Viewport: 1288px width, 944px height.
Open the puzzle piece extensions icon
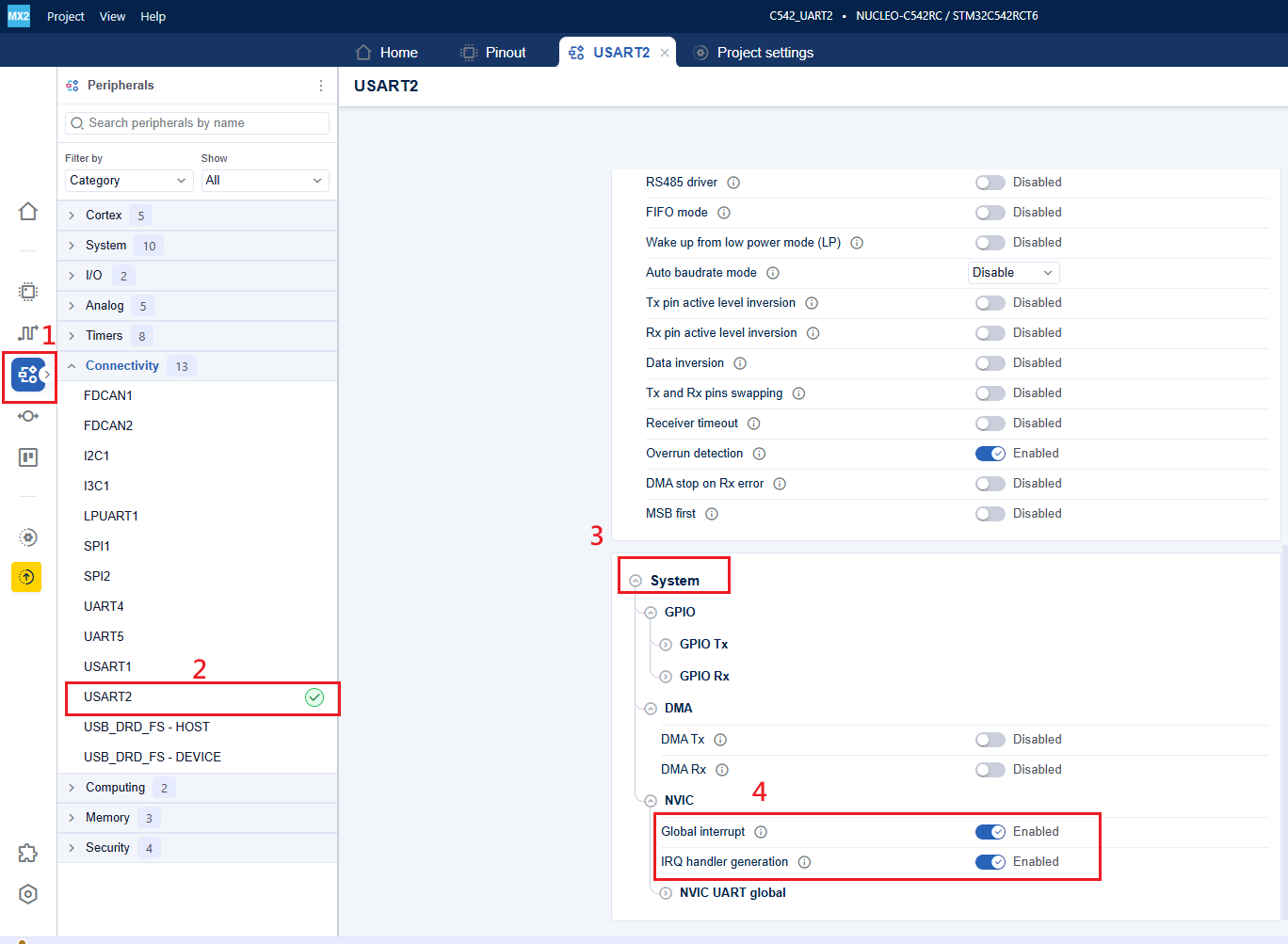[x=28, y=853]
